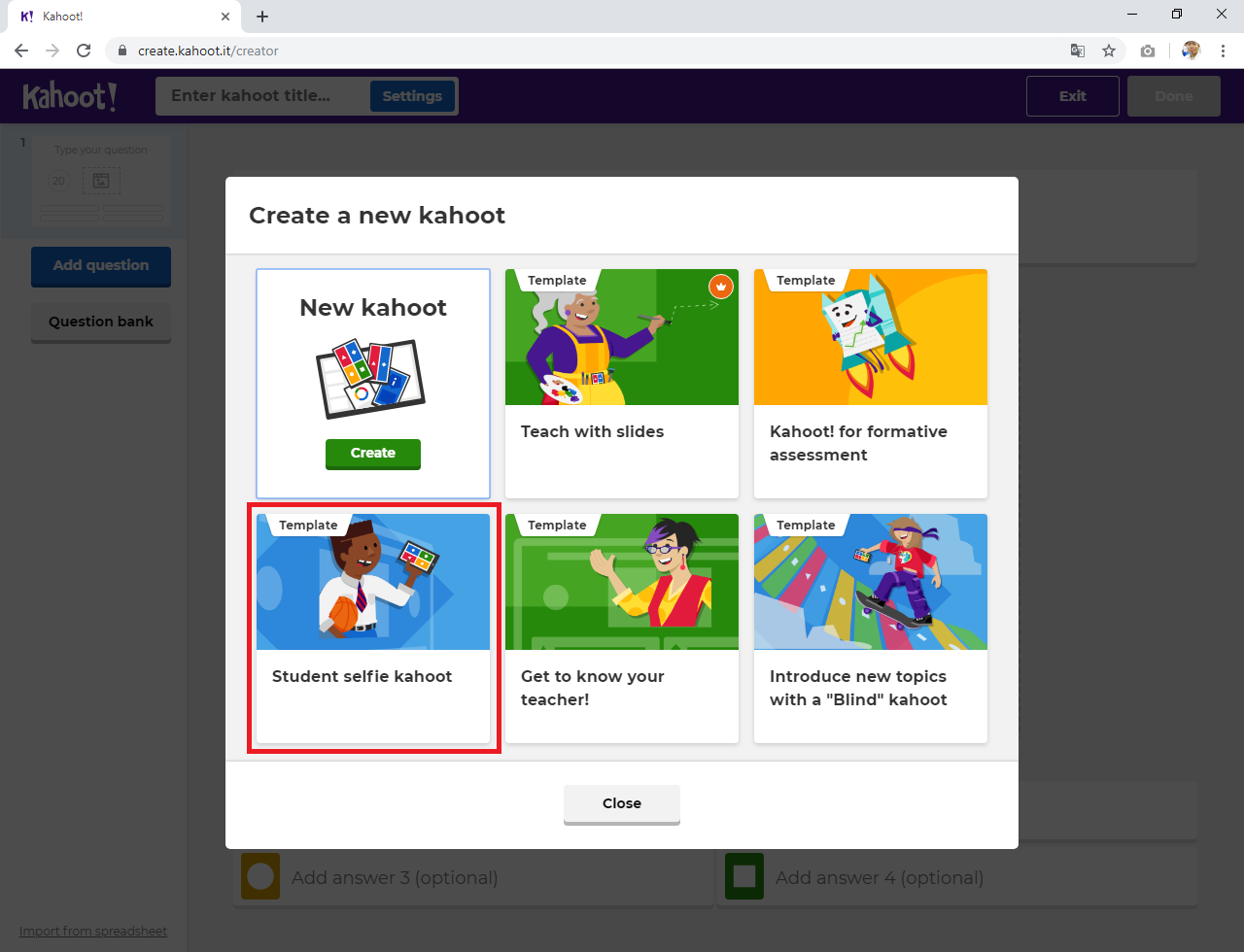Click the translate page icon
The width and height of the screenshot is (1244, 952).
[x=1077, y=51]
